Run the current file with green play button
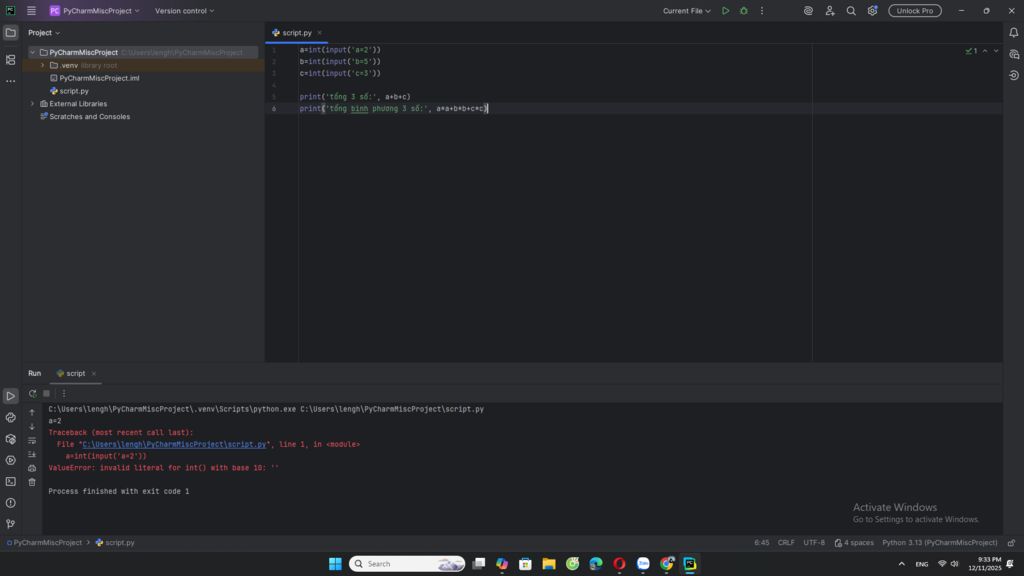This screenshot has width=1024, height=576. click(726, 11)
